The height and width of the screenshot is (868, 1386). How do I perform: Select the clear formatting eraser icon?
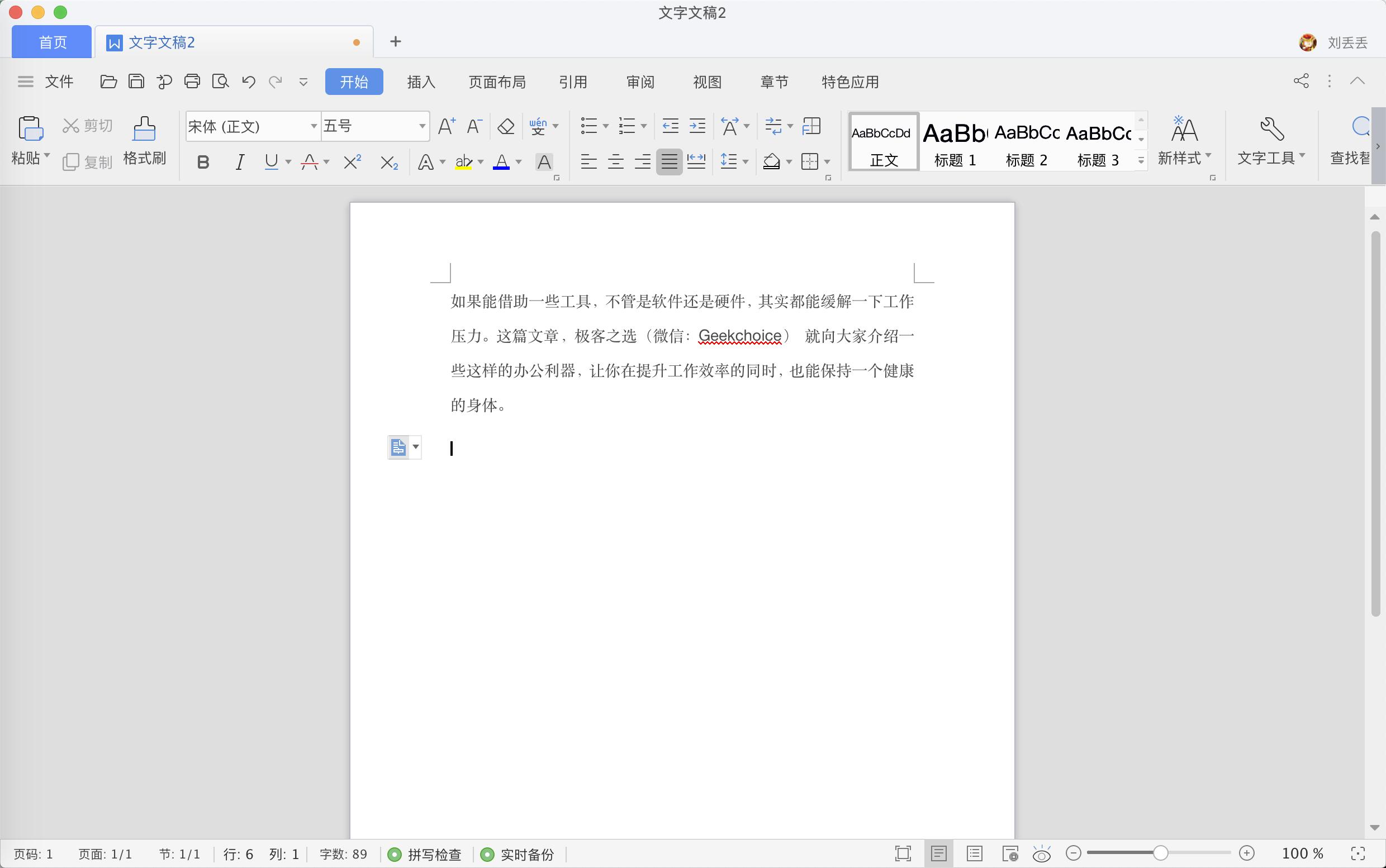pos(504,125)
